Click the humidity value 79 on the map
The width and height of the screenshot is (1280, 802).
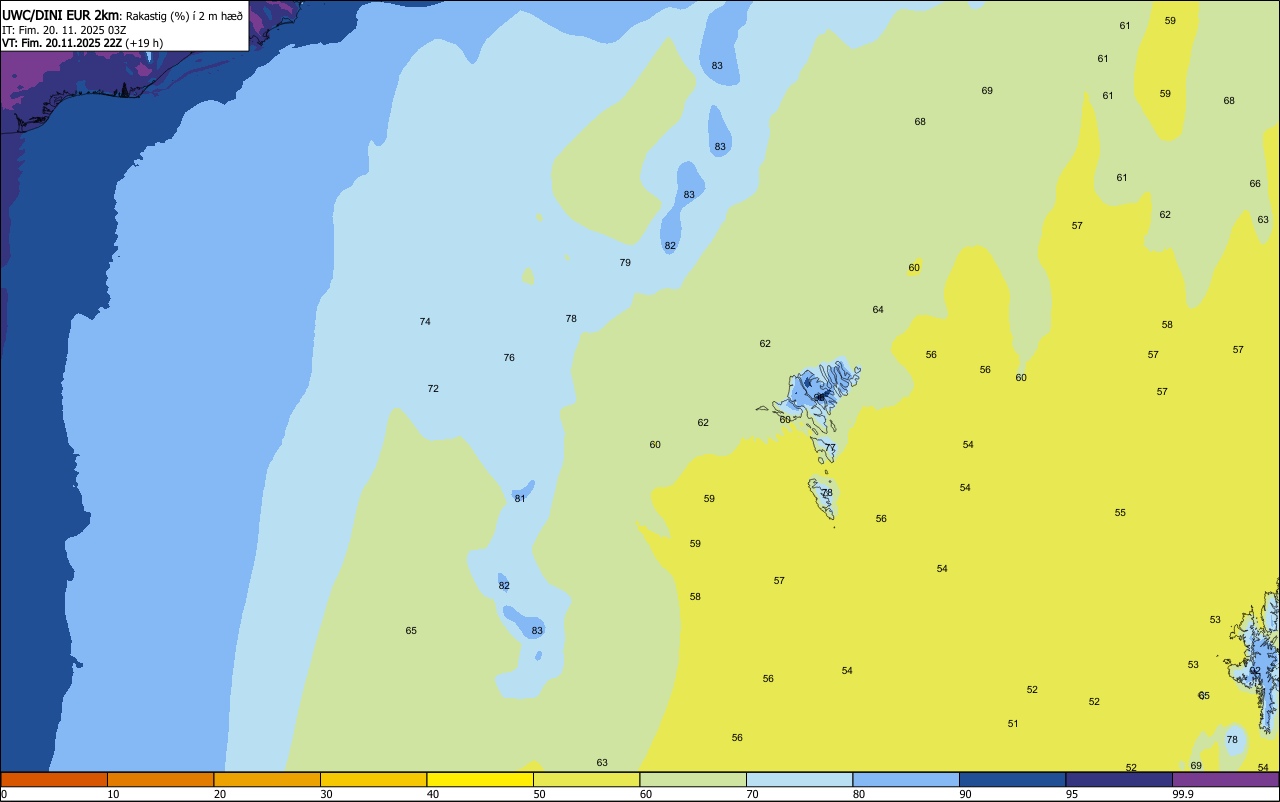pos(625,263)
